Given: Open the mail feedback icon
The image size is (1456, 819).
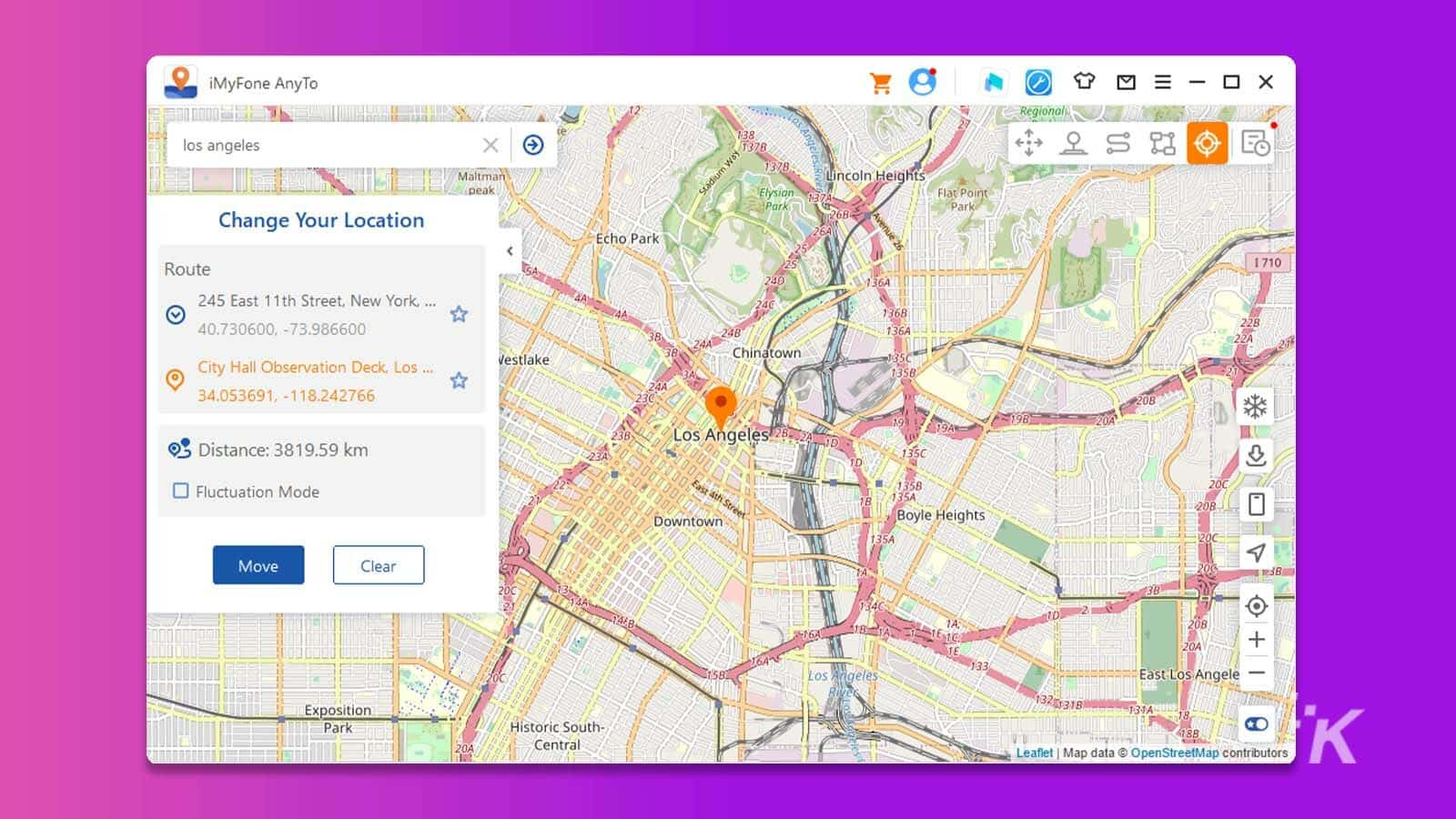Looking at the screenshot, I should coord(1126,82).
